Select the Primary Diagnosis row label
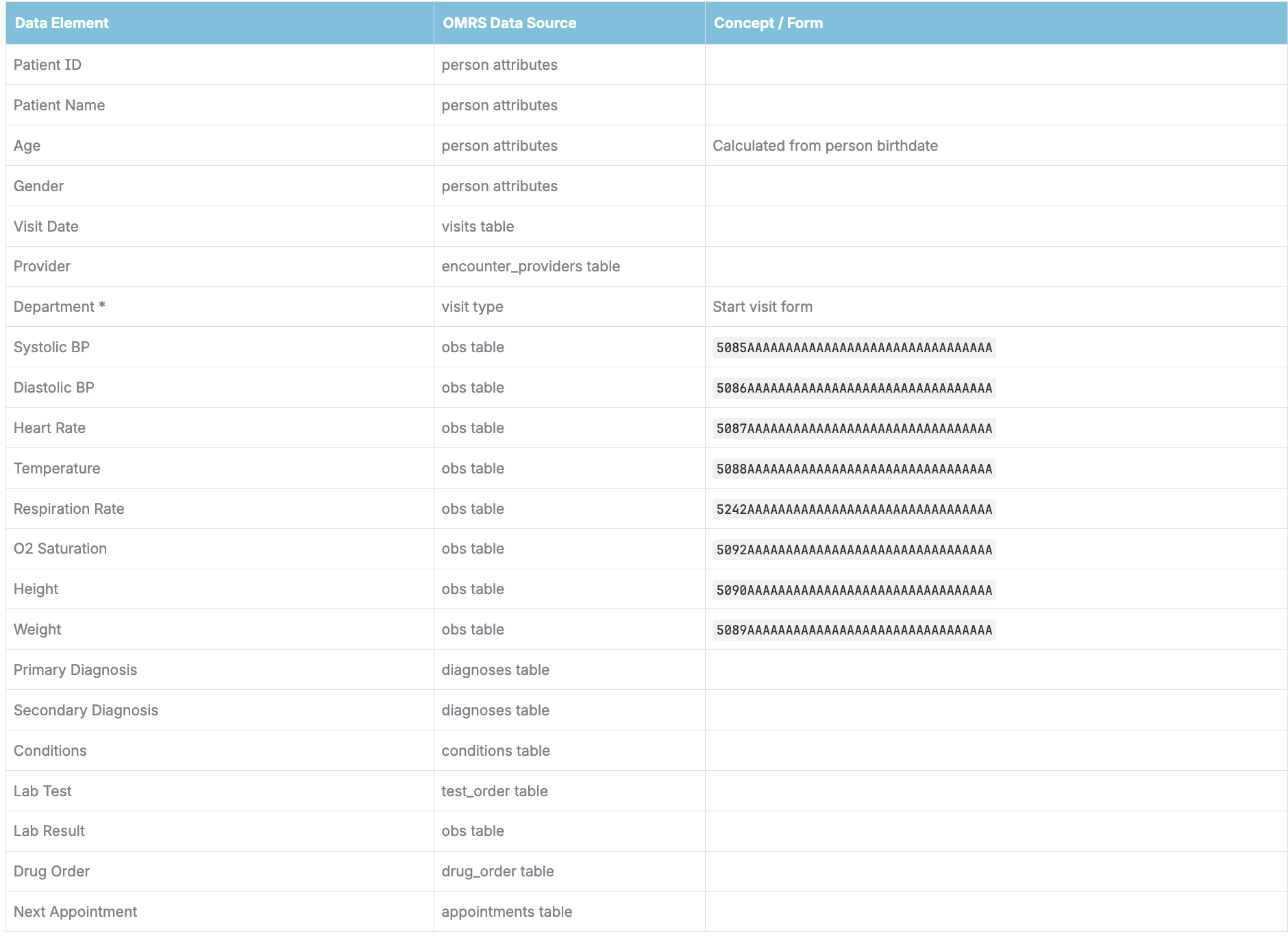Screen dimensions: 1288x936 pyautogui.click(x=75, y=670)
